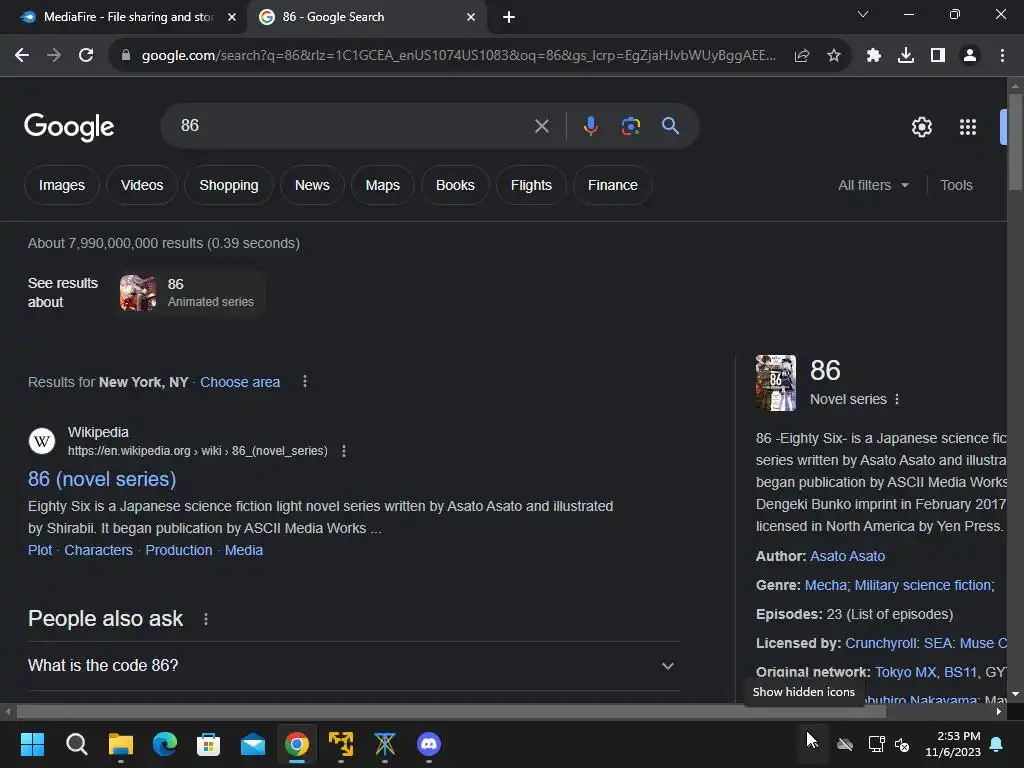This screenshot has width=1024, height=768.
Task: Click the 86 novel cover thumbnail
Action: 776,383
